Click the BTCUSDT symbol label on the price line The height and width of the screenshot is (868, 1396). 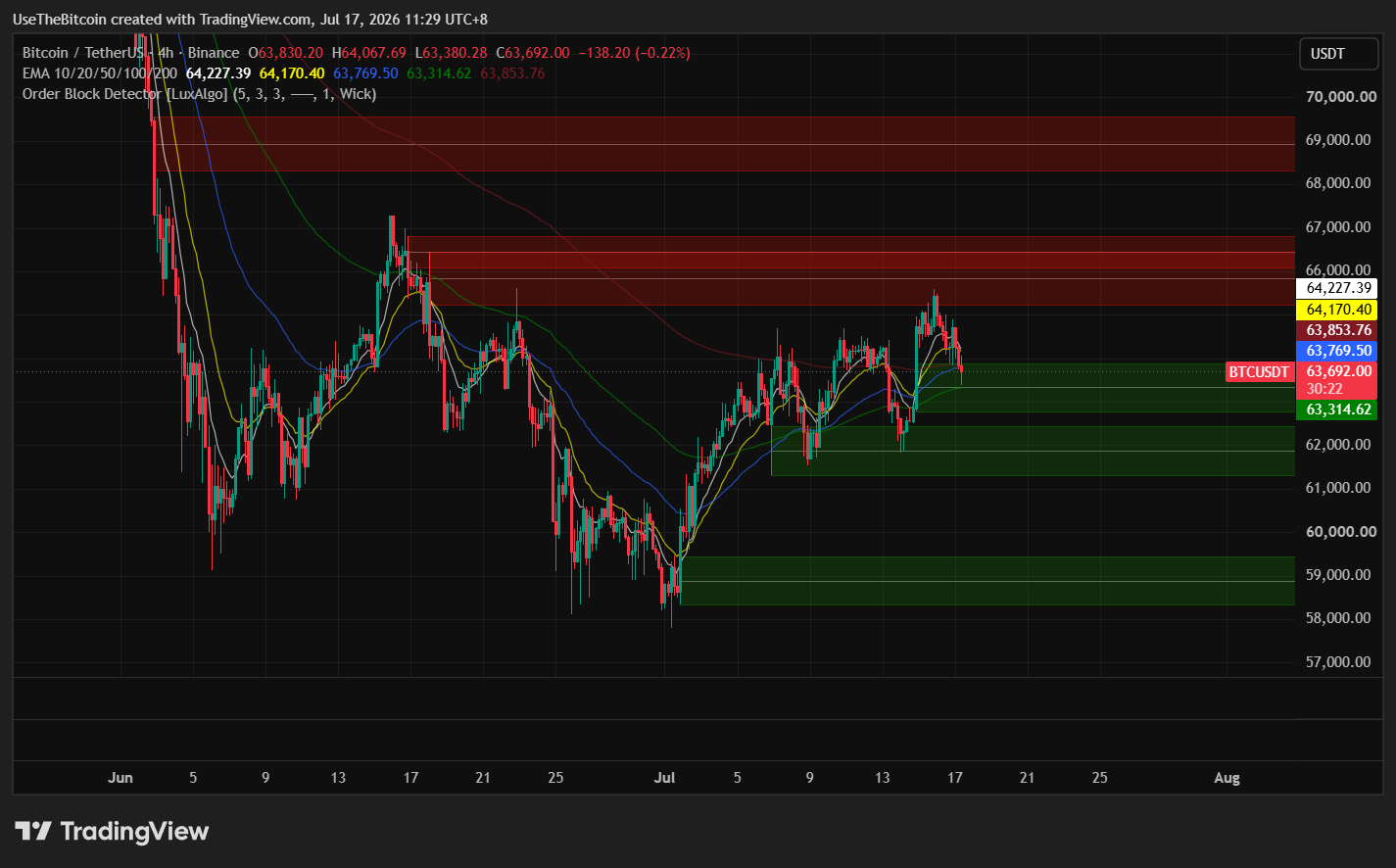(x=1260, y=372)
